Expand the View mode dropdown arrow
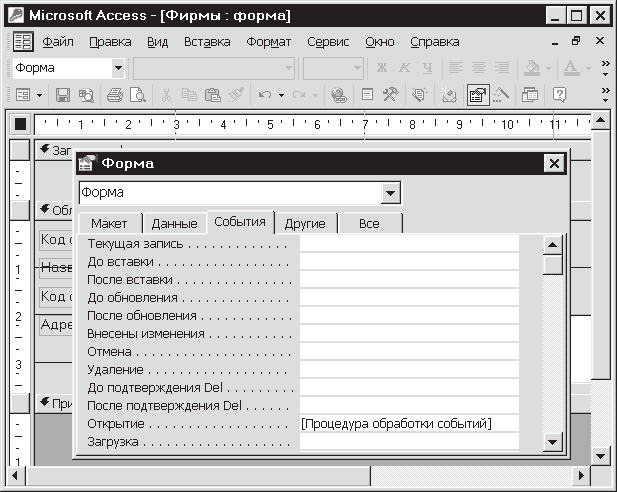The height and width of the screenshot is (492, 617). click(x=40, y=95)
